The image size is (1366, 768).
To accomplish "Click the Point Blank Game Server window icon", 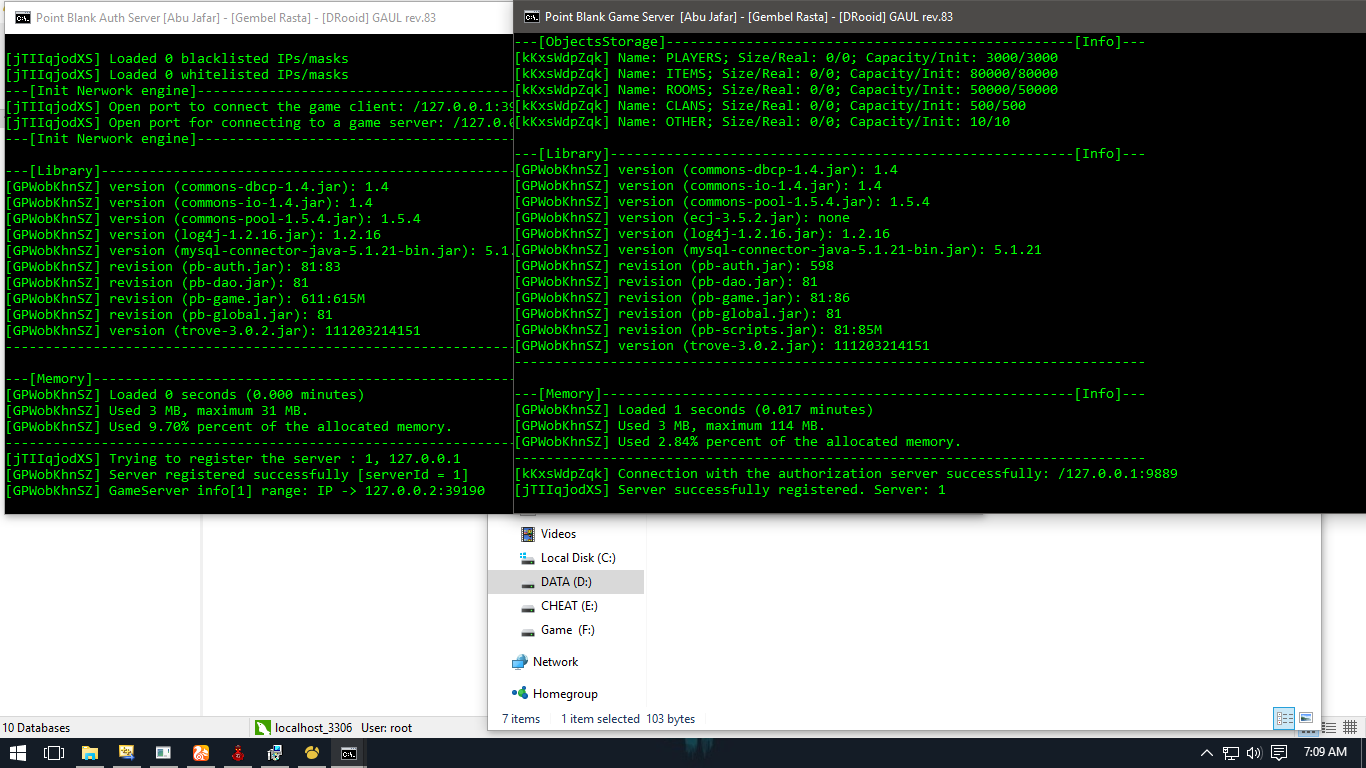I will tap(532, 17).
